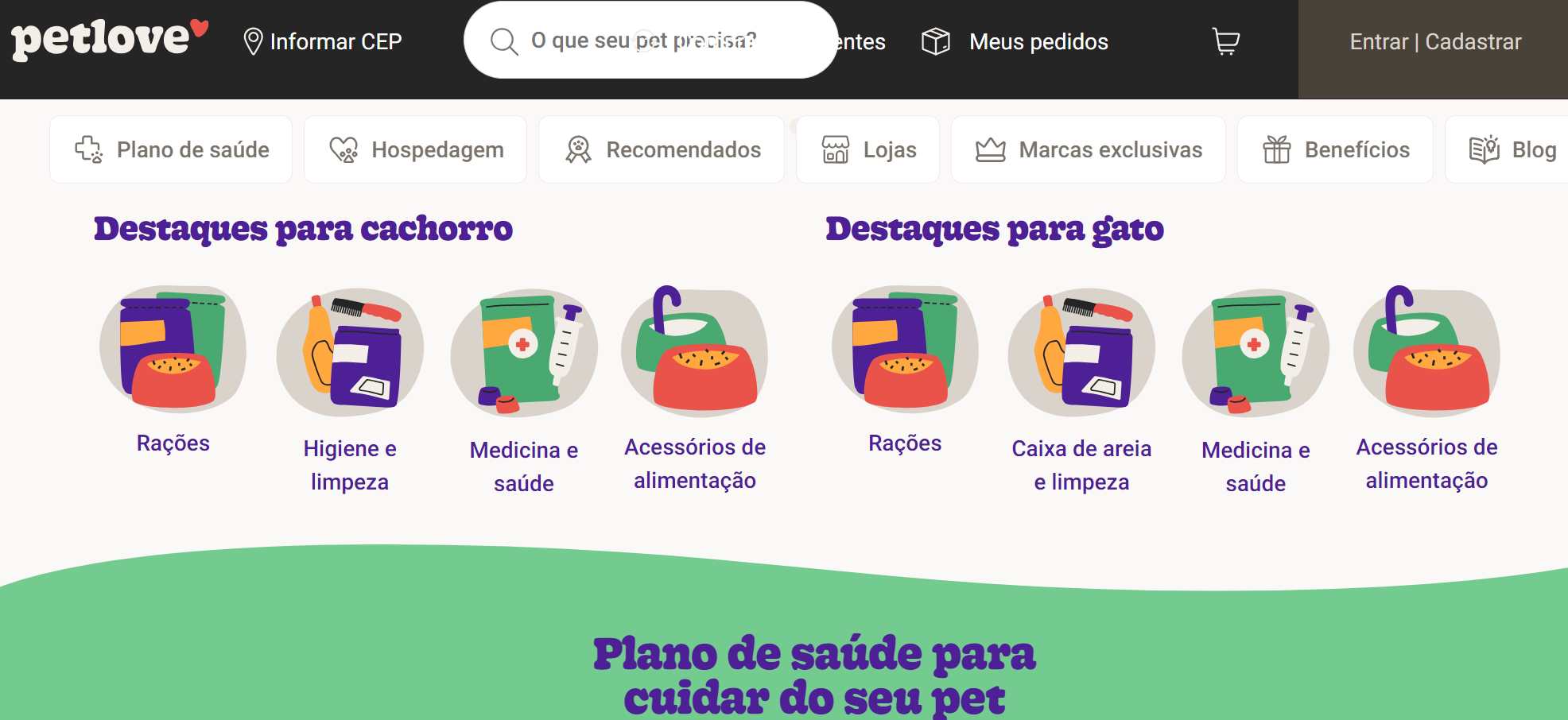Open Marcas exclusivas menu item
Screen dimensions: 1568x720
pos(1088,149)
